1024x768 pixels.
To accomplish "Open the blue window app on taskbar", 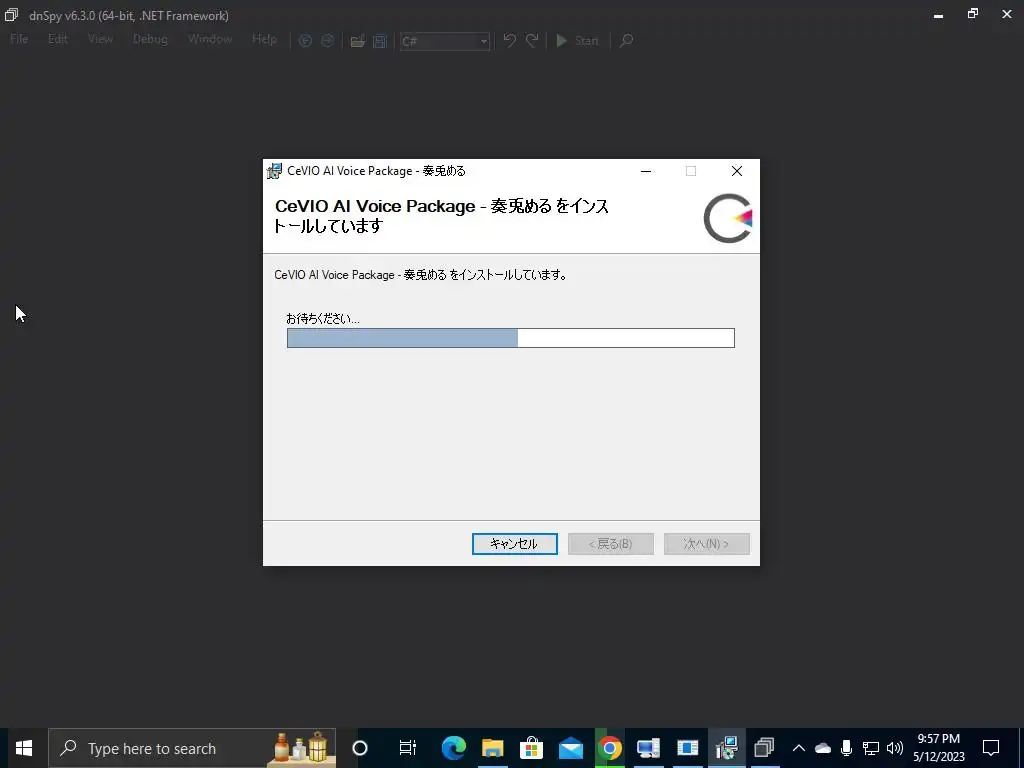I will pyautogui.click(x=688, y=748).
